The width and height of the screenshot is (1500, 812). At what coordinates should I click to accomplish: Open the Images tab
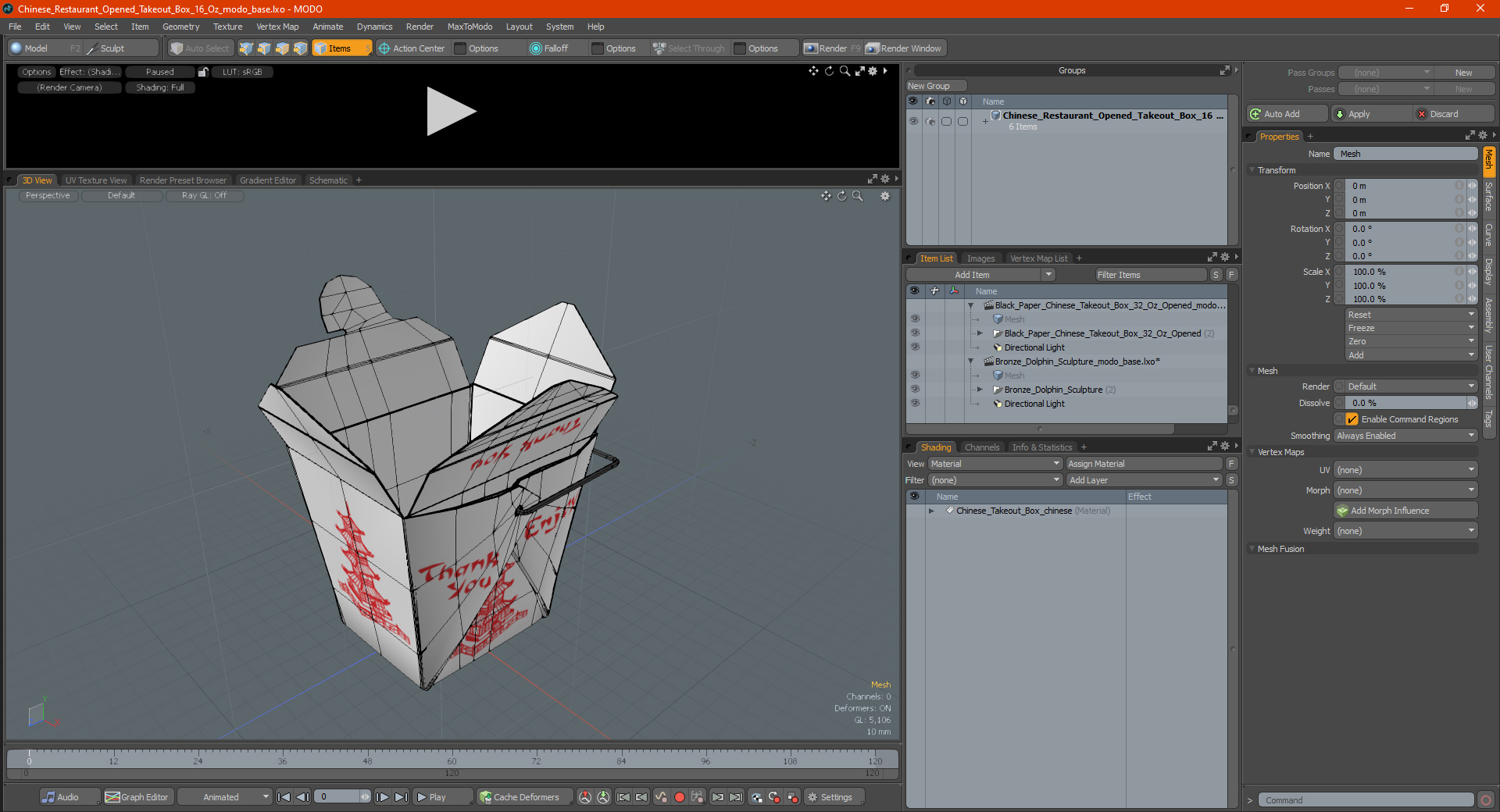[980, 258]
